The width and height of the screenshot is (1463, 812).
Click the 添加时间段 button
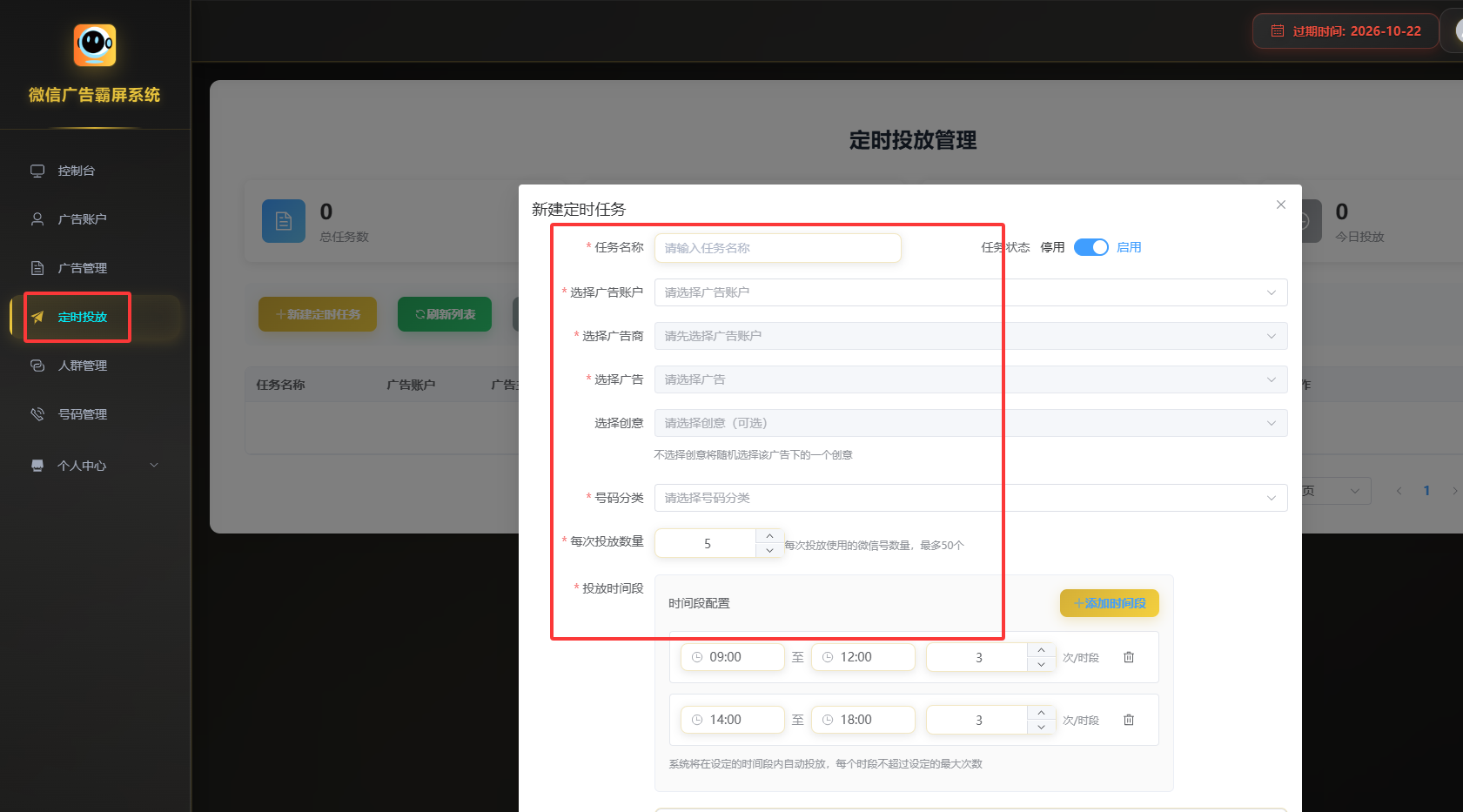[1109, 603]
